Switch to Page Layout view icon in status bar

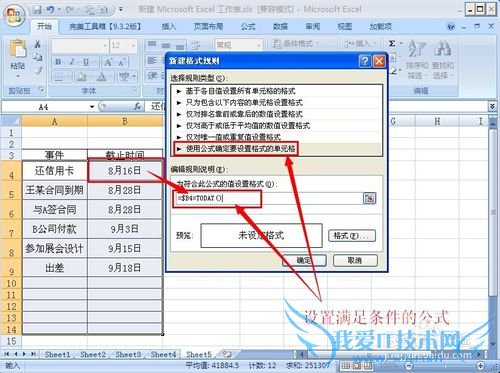[357, 366]
